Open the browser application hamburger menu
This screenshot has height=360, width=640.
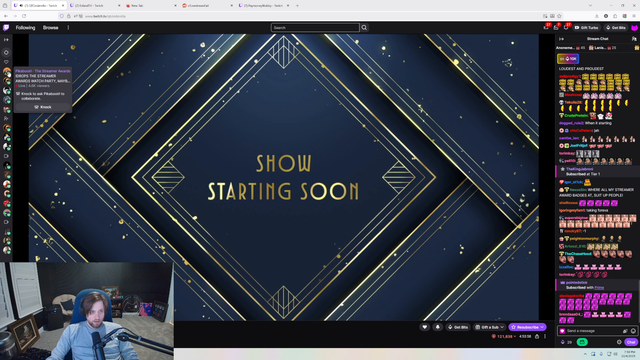pyautogui.click(x=634, y=16)
